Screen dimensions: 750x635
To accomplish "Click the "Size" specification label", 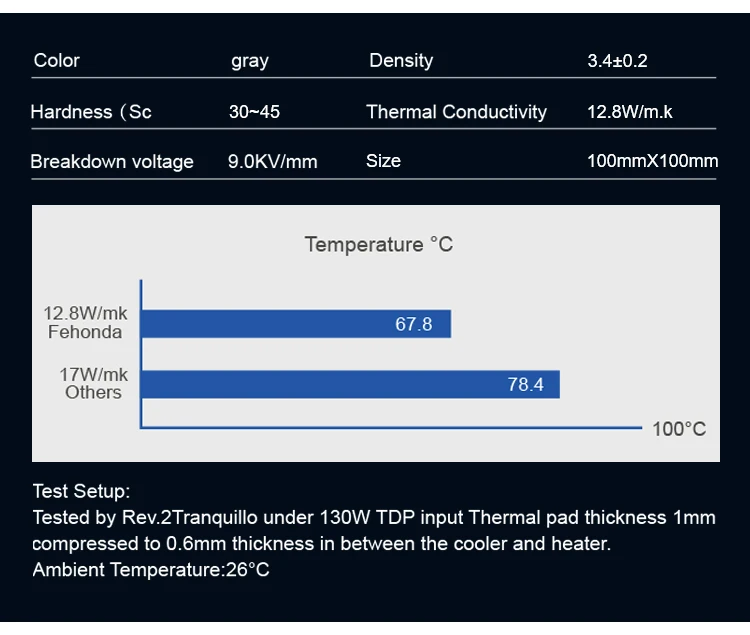I will pos(383,161).
